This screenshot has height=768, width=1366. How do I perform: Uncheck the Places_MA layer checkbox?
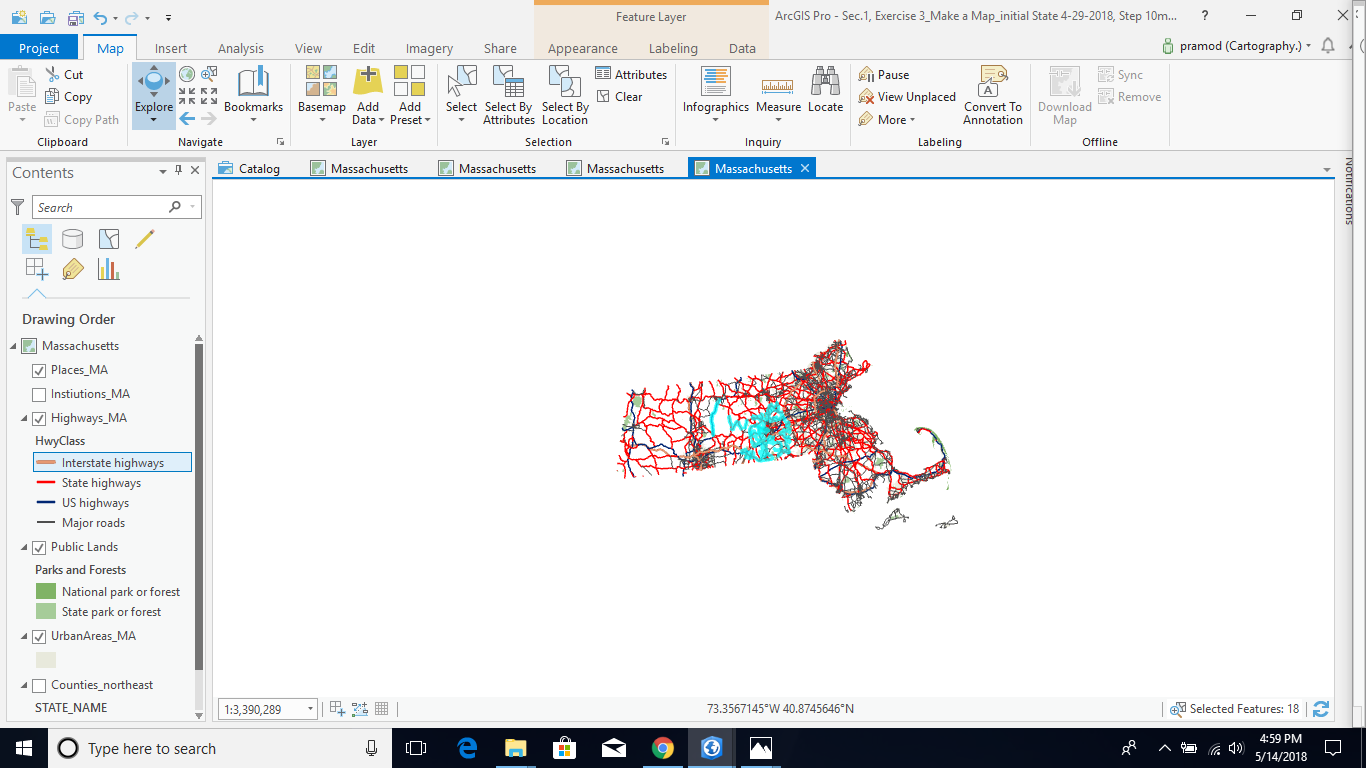coord(40,370)
